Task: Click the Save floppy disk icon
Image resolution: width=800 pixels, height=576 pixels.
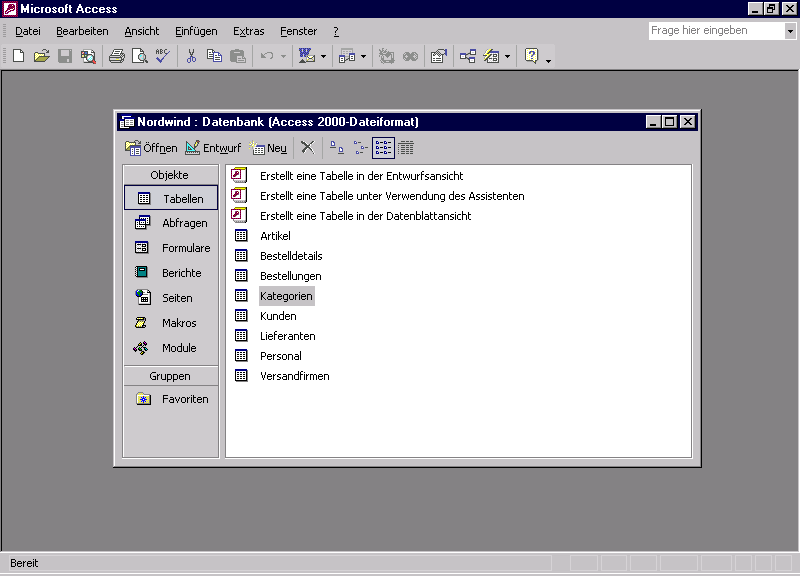Action: tap(65, 56)
